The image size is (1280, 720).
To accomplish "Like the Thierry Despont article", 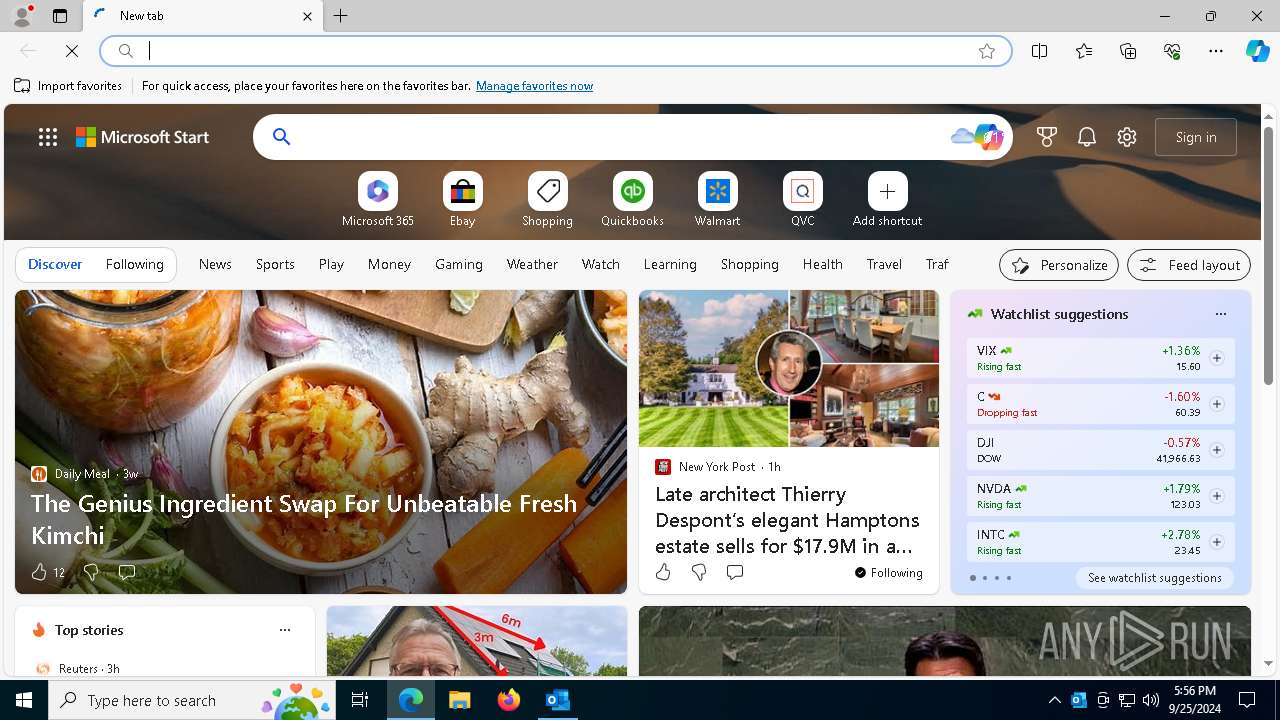I will (663, 572).
